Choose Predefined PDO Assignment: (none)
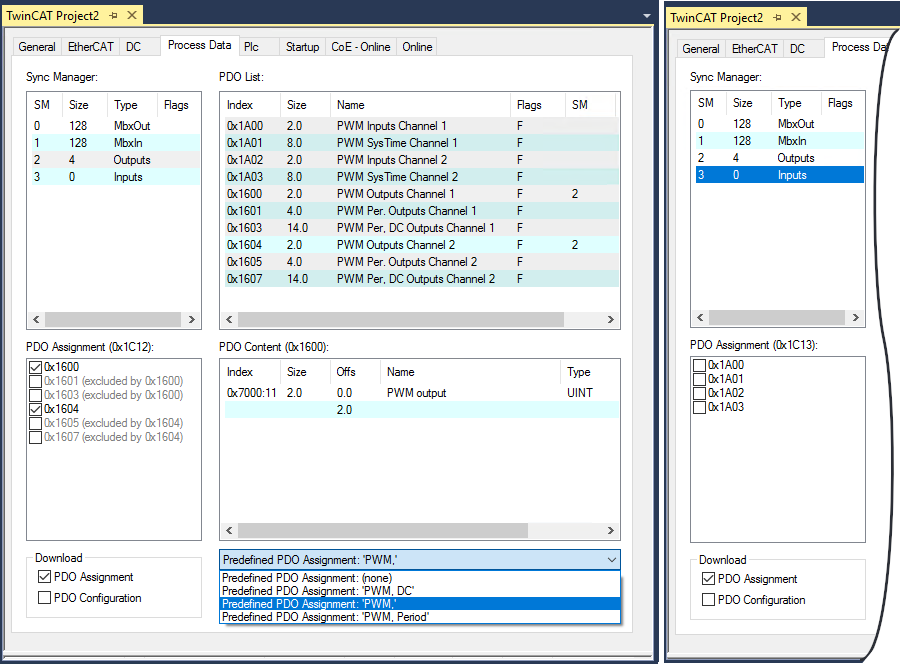900x664 pixels. tap(420, 578)
